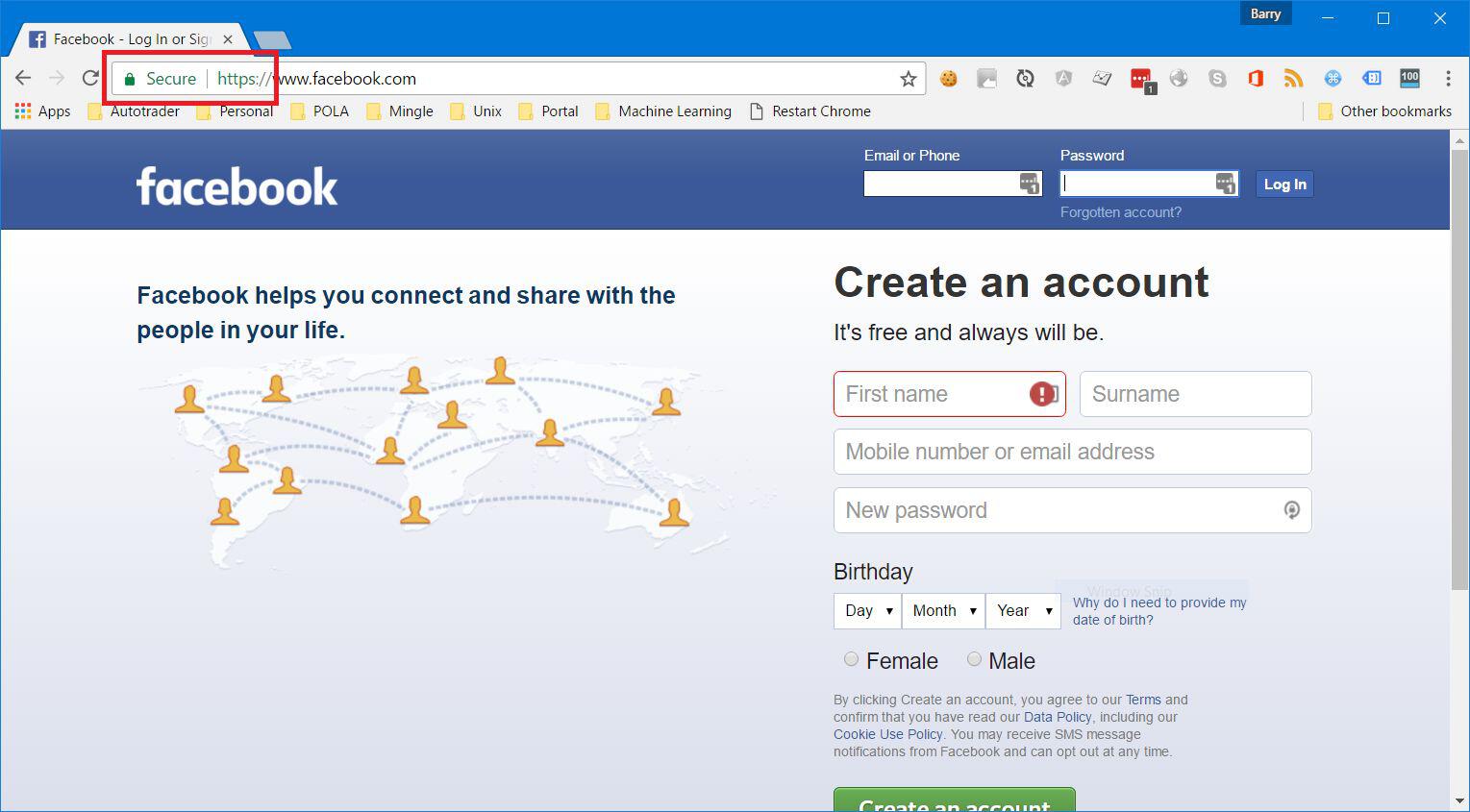Image resolution: width=1470 pixels, height=812 pixels.
Task: Open the Chrome three-dot menu
Action: [x=1448, y=79]
